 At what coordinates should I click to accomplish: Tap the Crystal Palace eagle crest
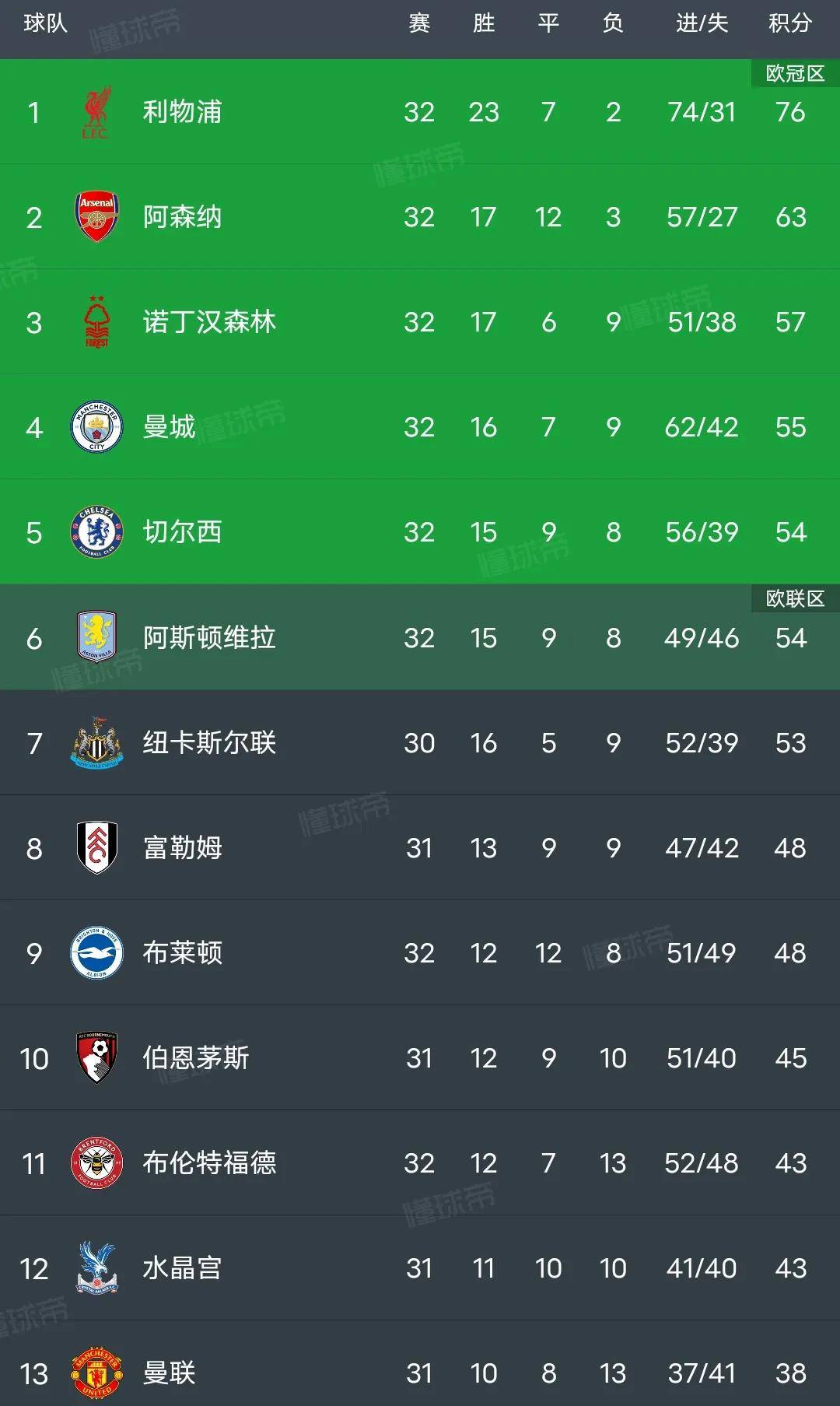(x=96, y=1268)
